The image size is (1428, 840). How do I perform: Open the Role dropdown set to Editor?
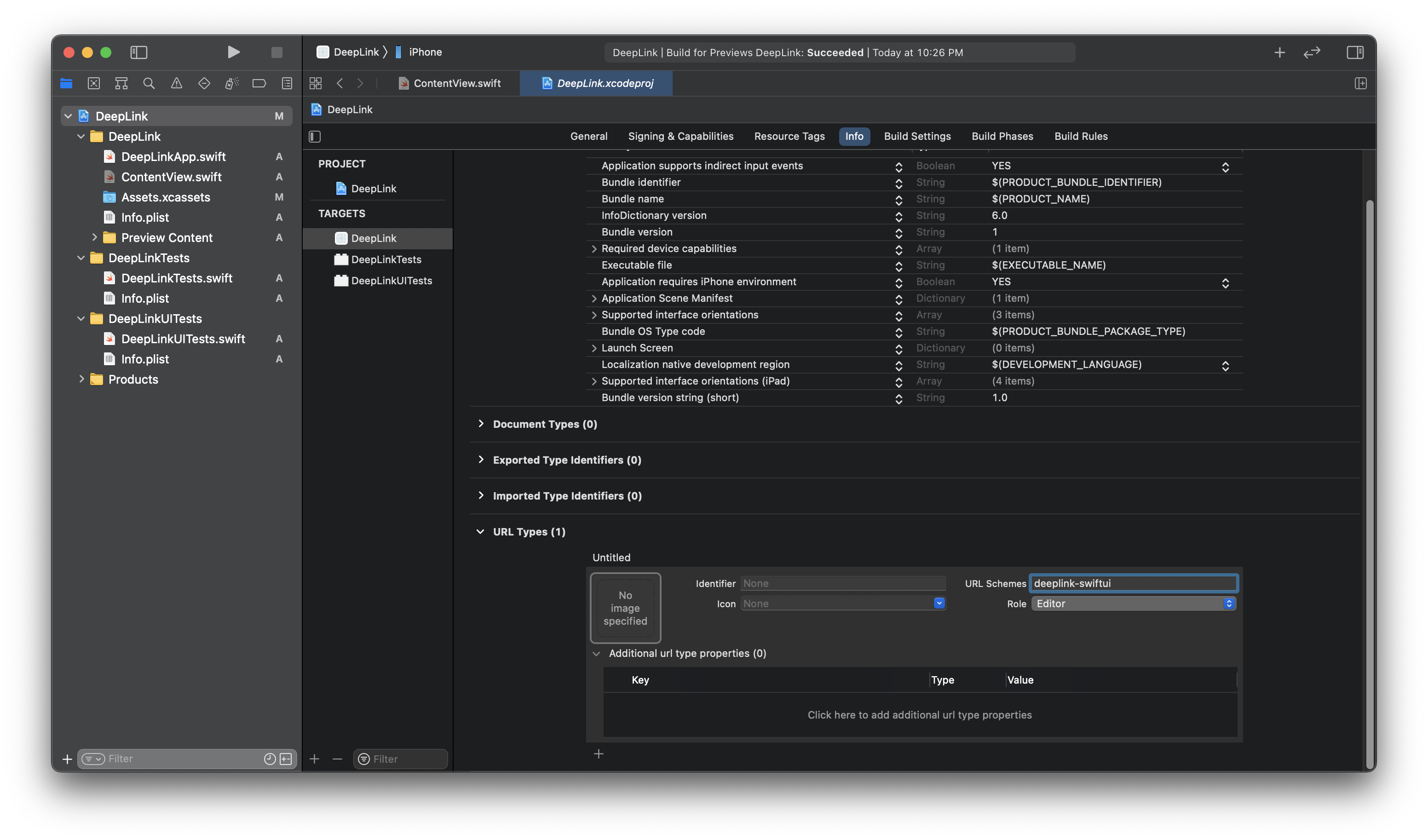click(x=1133, y=604)
